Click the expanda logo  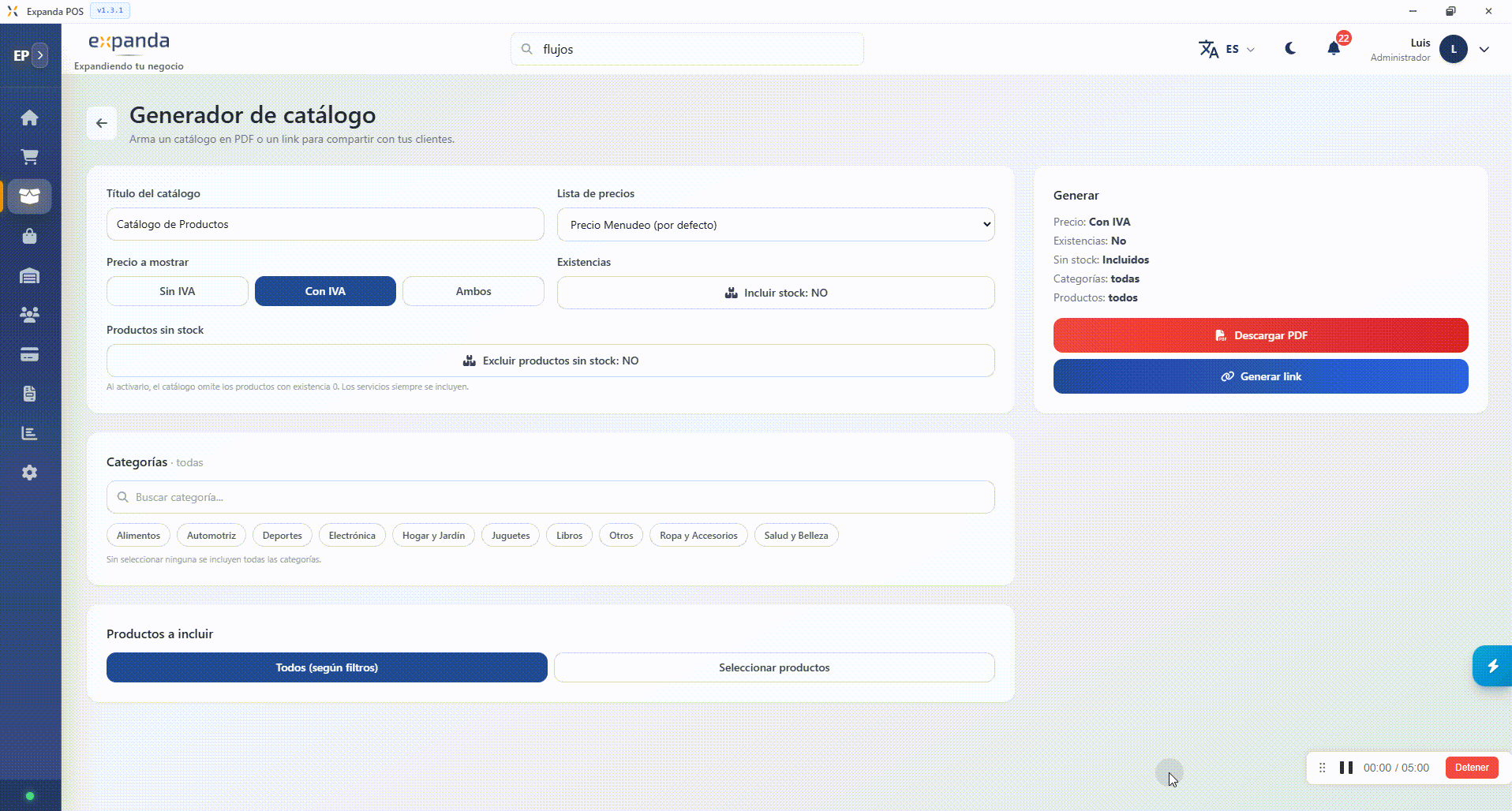pyautogui.click(x=129, y=42)
